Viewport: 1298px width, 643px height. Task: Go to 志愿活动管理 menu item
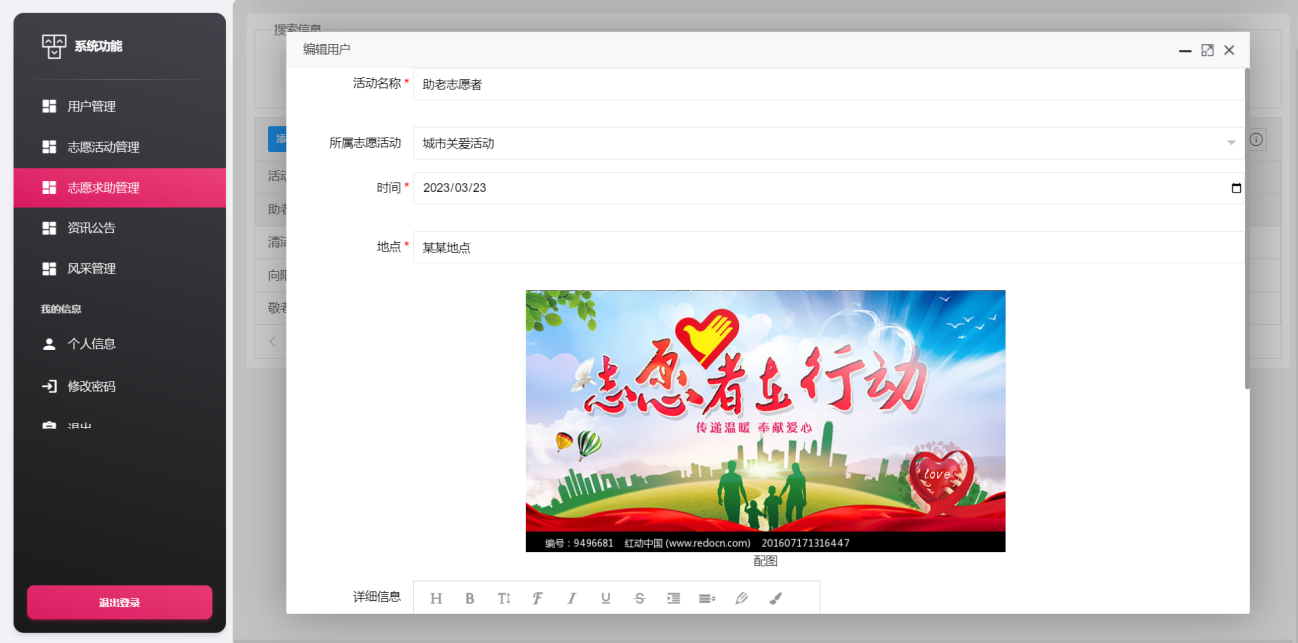[103, 147]
